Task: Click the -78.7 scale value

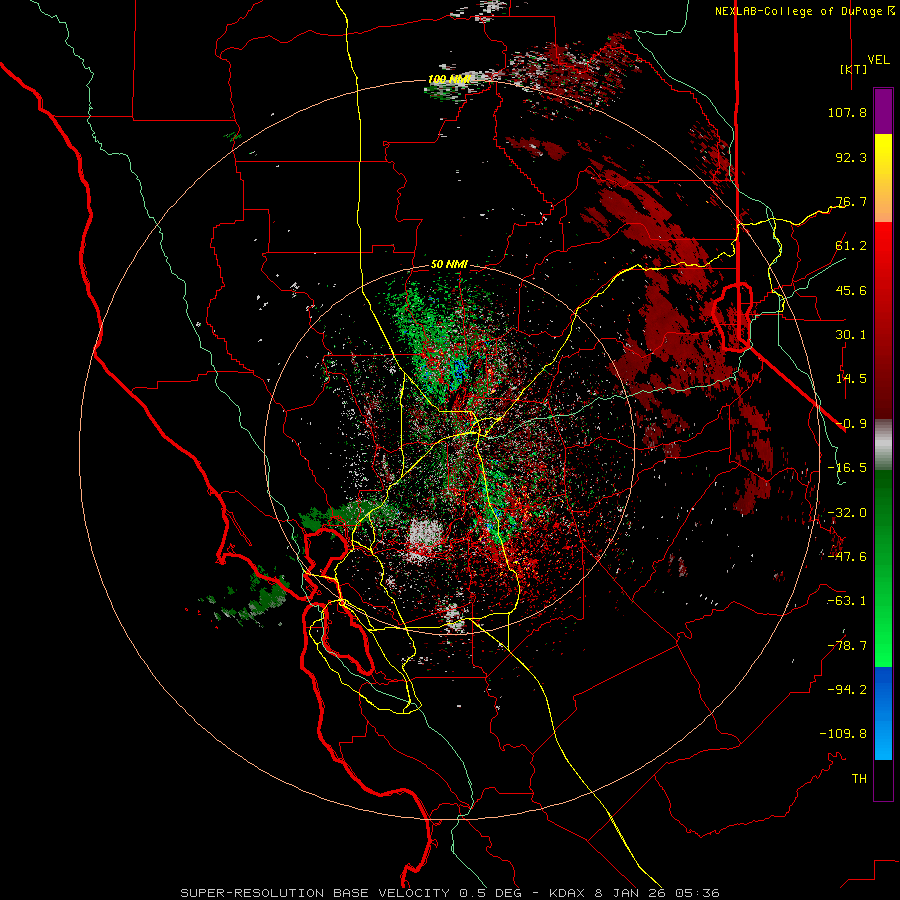Action: (x=847, y=646)
